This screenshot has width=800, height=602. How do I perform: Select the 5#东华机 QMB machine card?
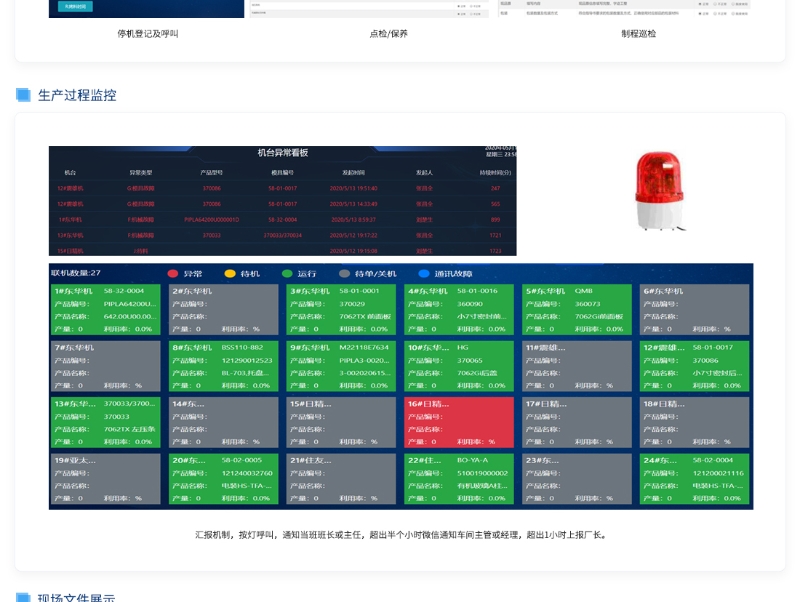577,310
